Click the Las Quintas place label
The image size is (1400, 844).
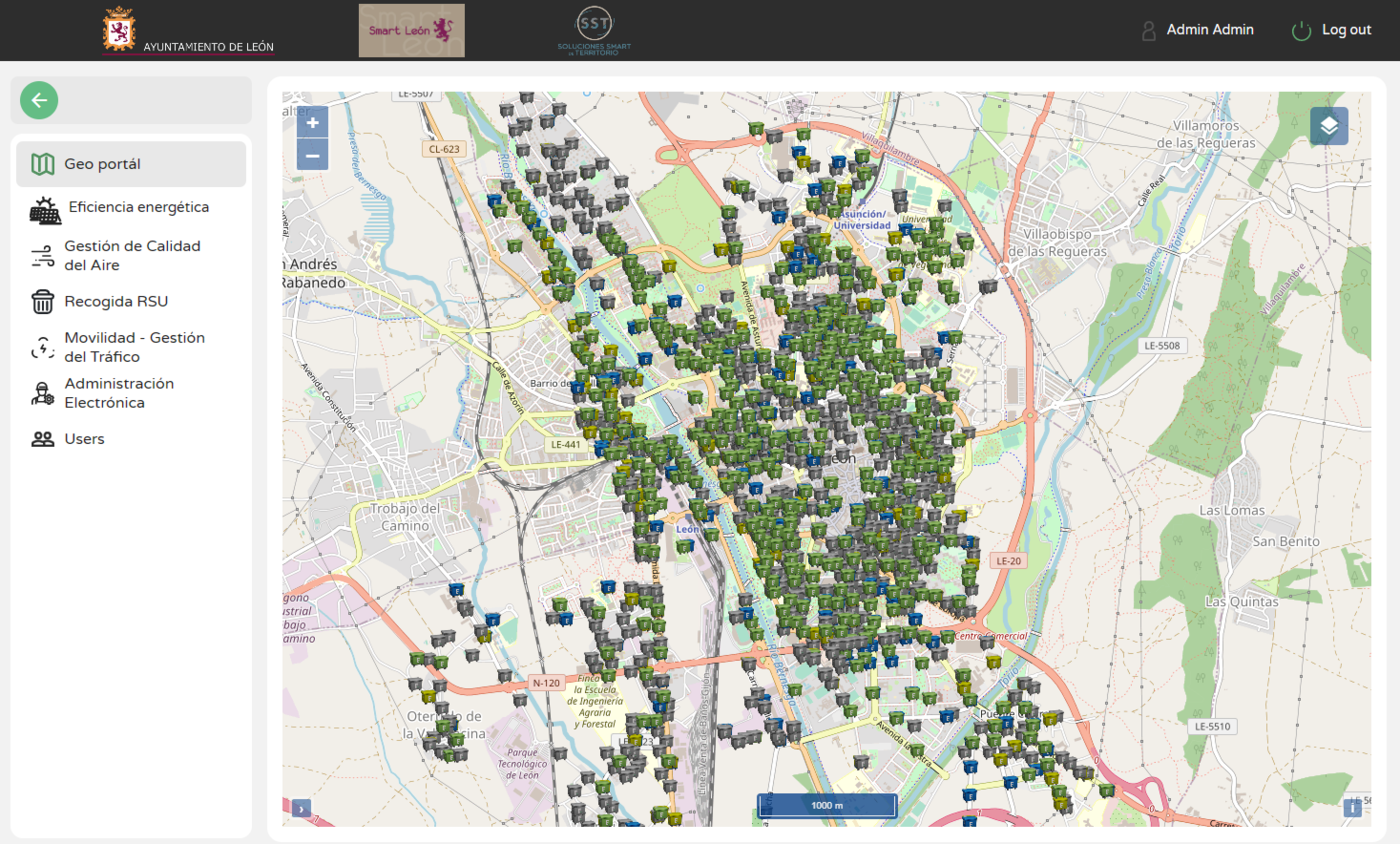(1242, 602)
